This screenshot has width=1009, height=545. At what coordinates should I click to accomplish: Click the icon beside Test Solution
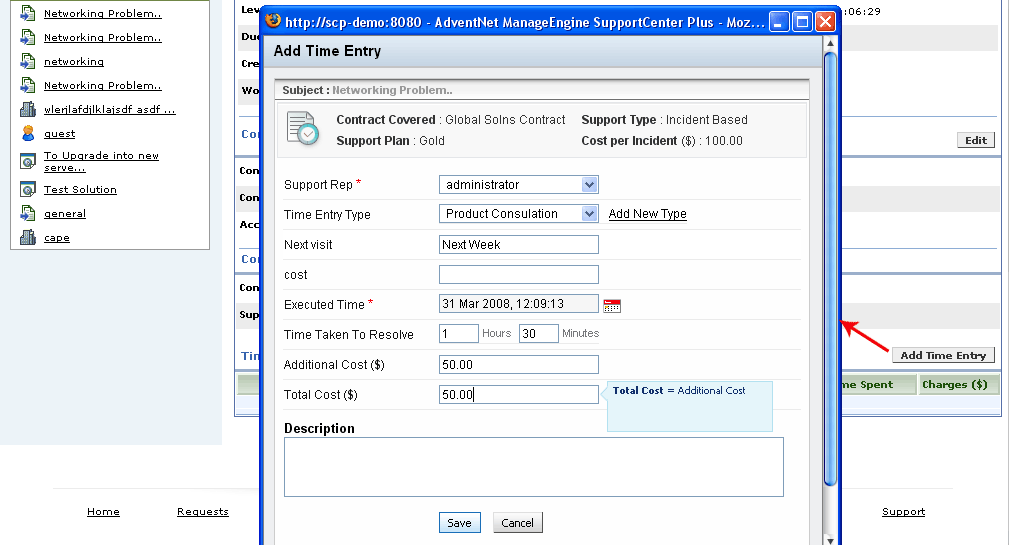pos(28,189)
